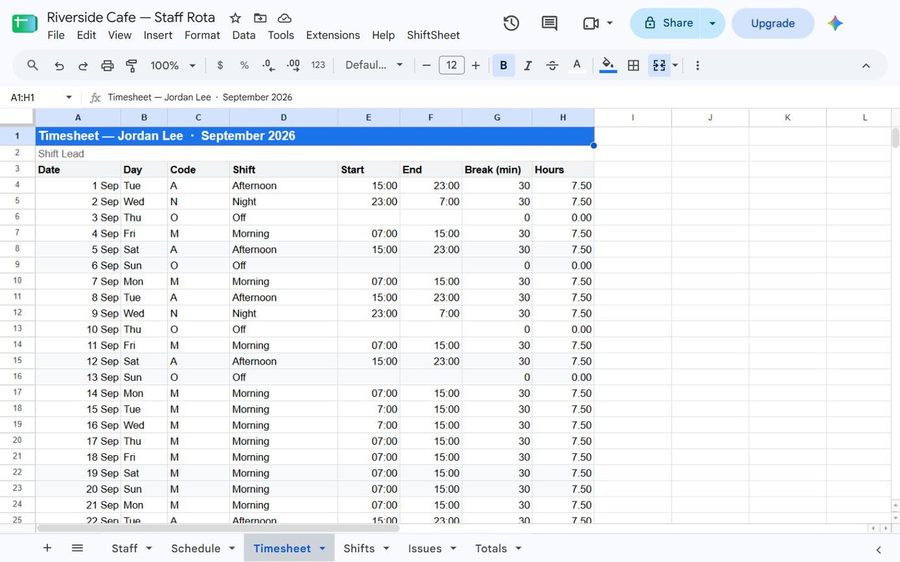The image size is (900, 562).
Task: Select the Break (min) header cell
Action: point(496,169)
